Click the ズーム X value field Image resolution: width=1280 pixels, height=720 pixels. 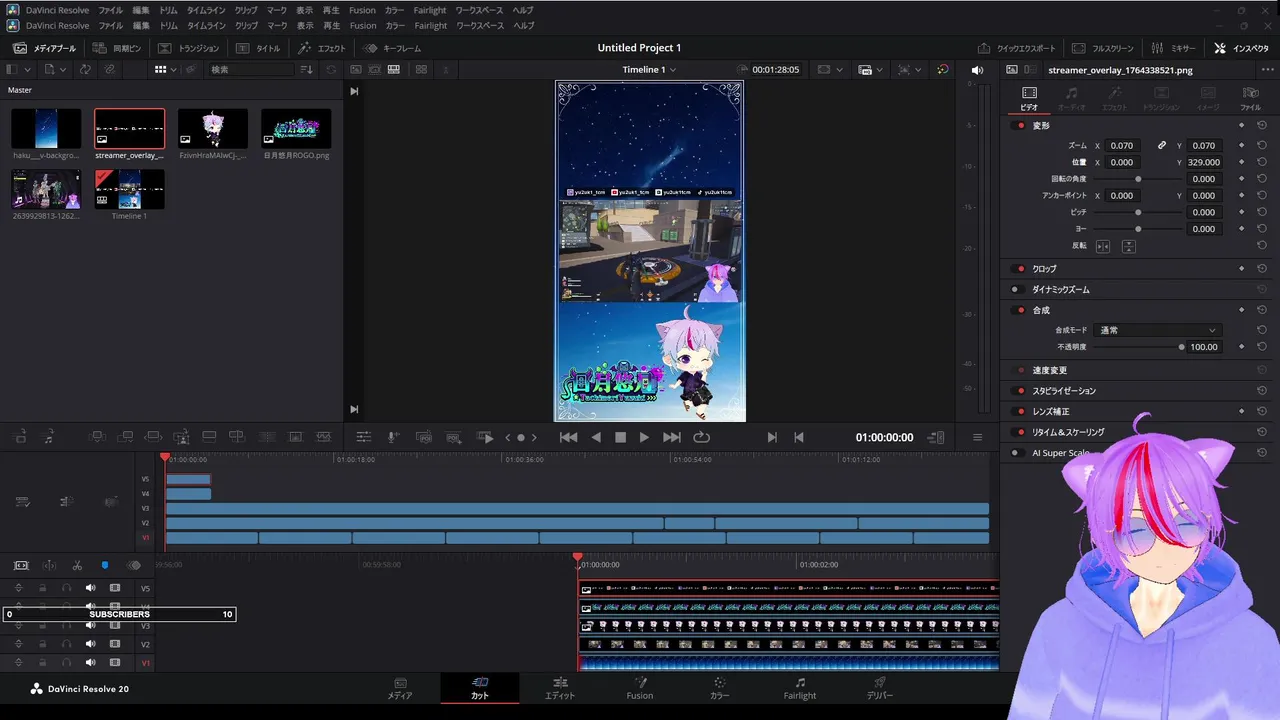1122,146
